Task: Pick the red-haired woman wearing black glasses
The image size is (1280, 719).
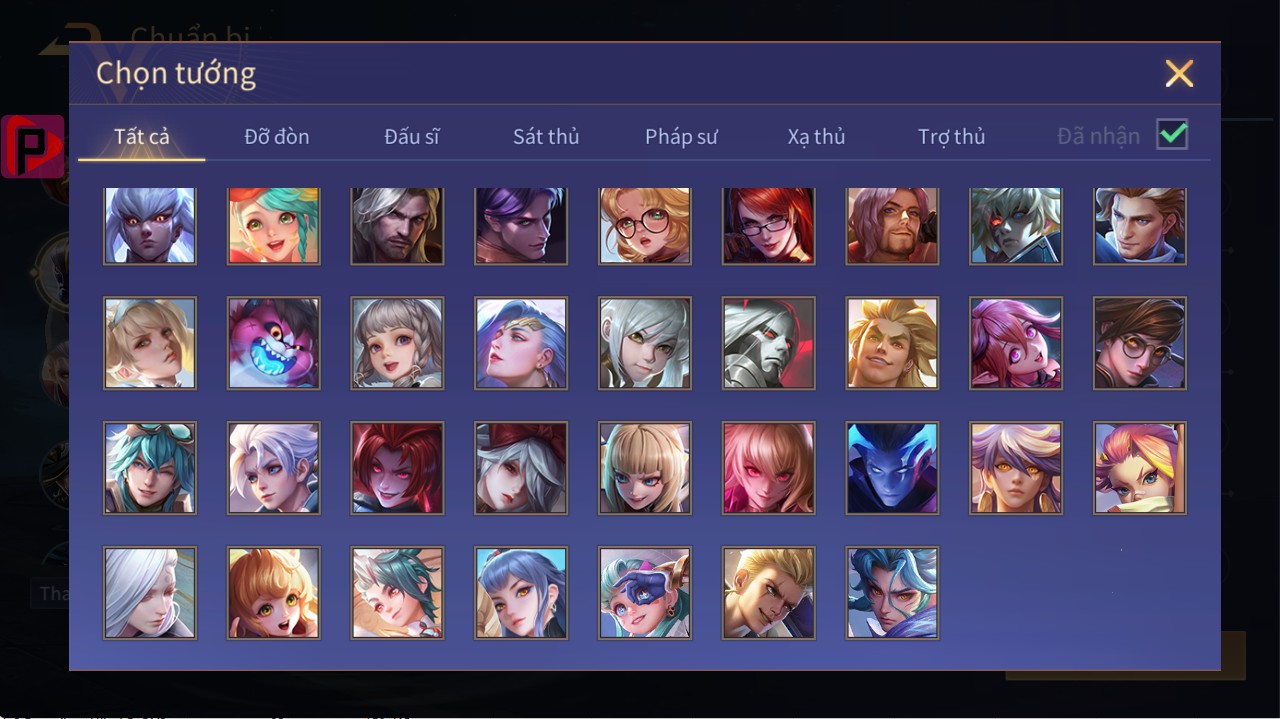Action: (x=769, y=226)
